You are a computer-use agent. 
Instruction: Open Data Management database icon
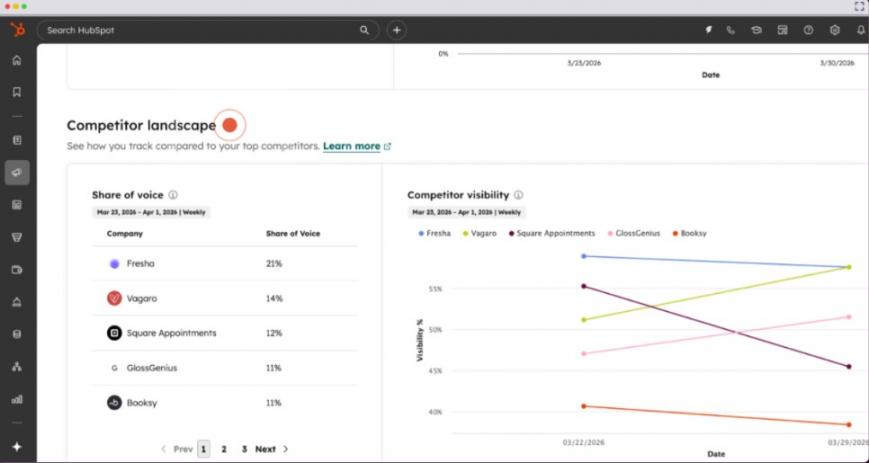(x=17, y=334)
